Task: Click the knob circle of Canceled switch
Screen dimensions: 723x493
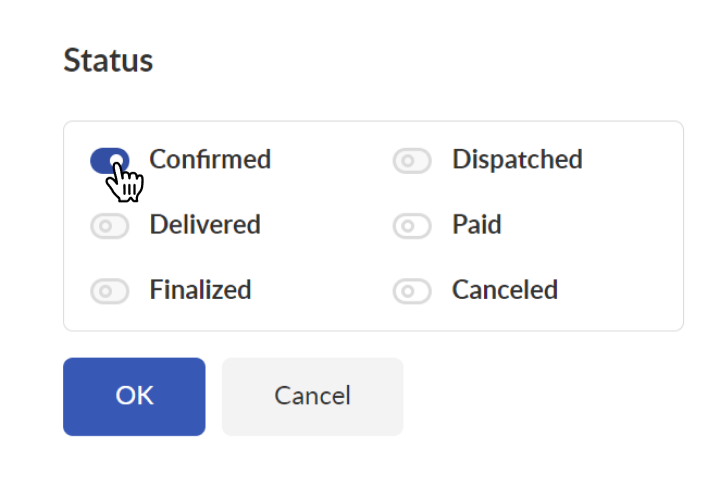Action: pos(407,291)
